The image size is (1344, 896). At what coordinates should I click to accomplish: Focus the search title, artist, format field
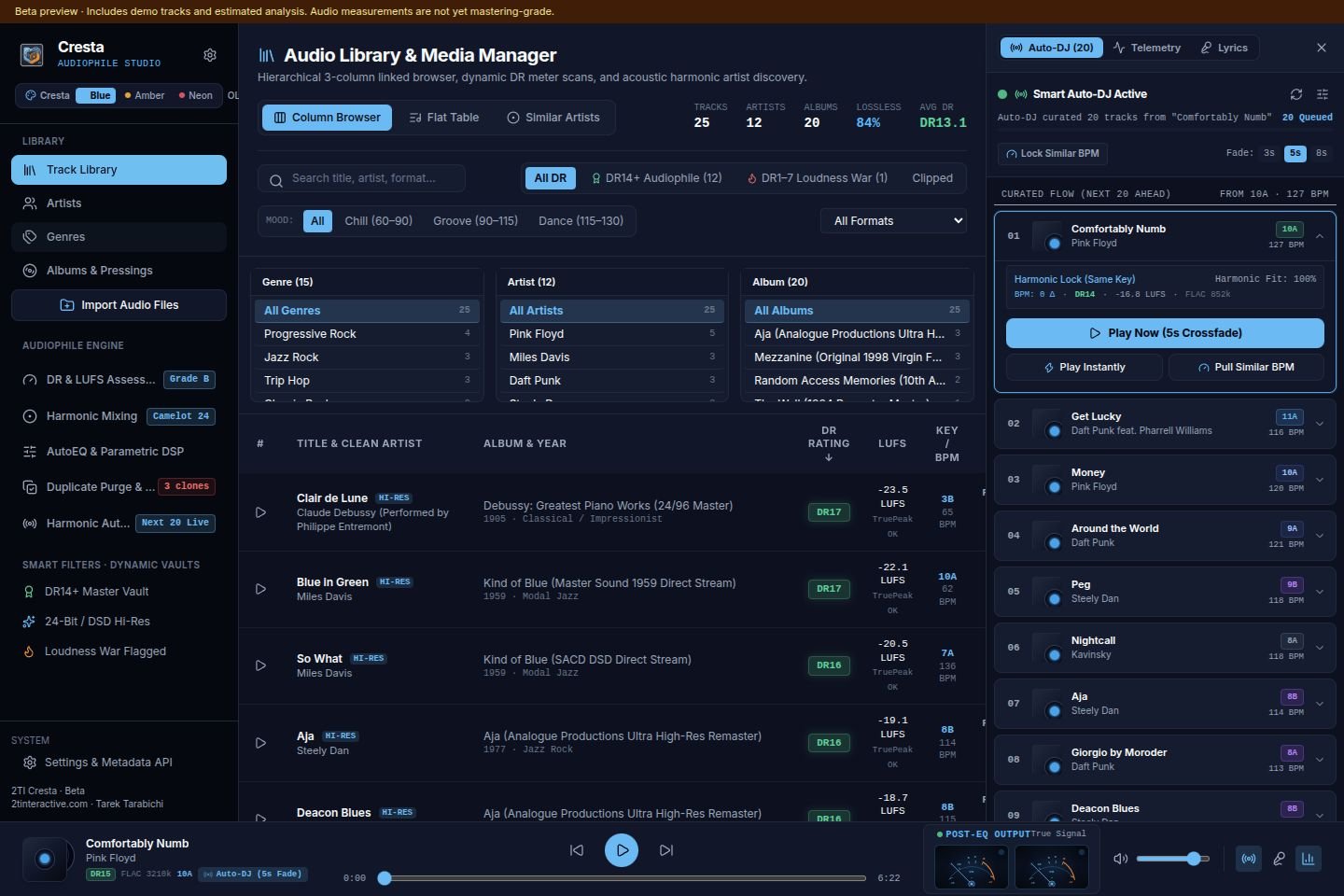click(361, 178)
